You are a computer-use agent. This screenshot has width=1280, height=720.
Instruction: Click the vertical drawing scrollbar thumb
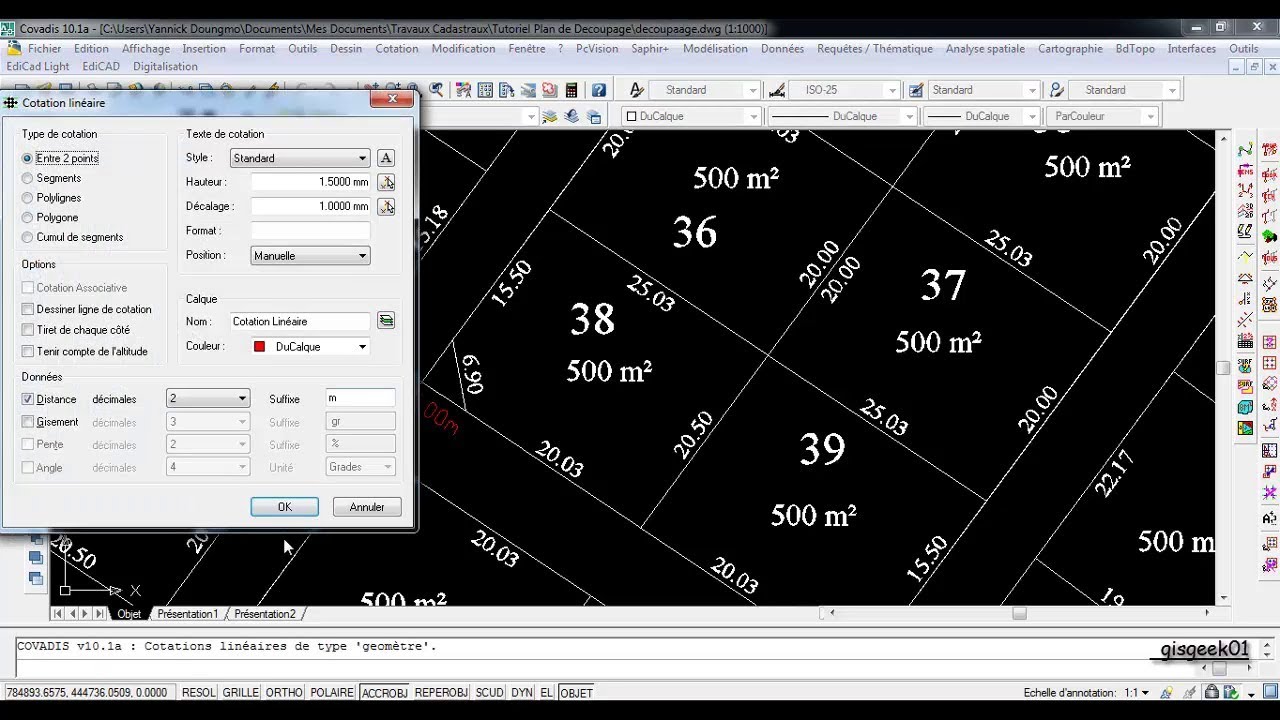[1223, 368]
